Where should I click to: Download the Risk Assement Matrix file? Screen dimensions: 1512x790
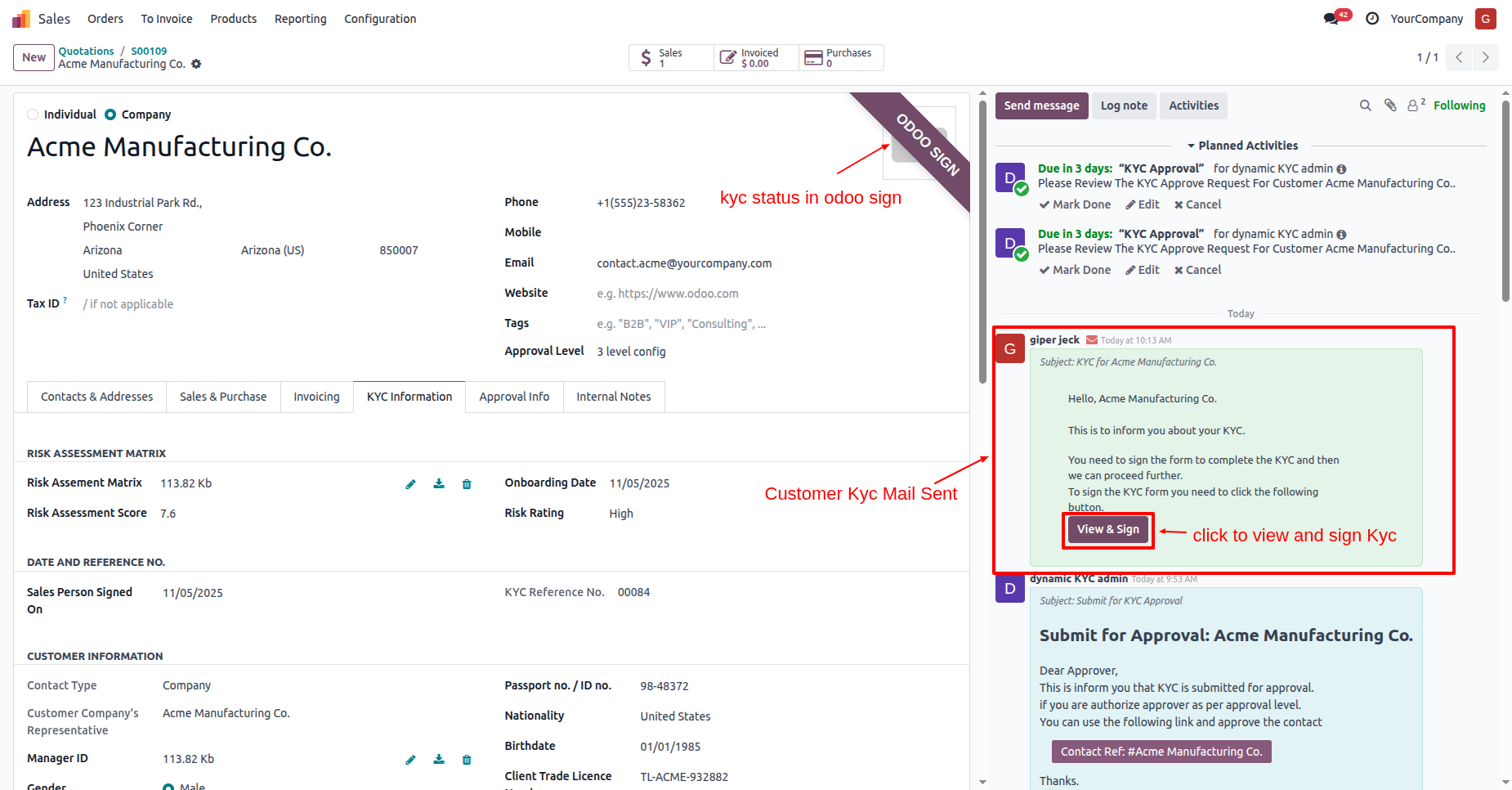point(439,484)
